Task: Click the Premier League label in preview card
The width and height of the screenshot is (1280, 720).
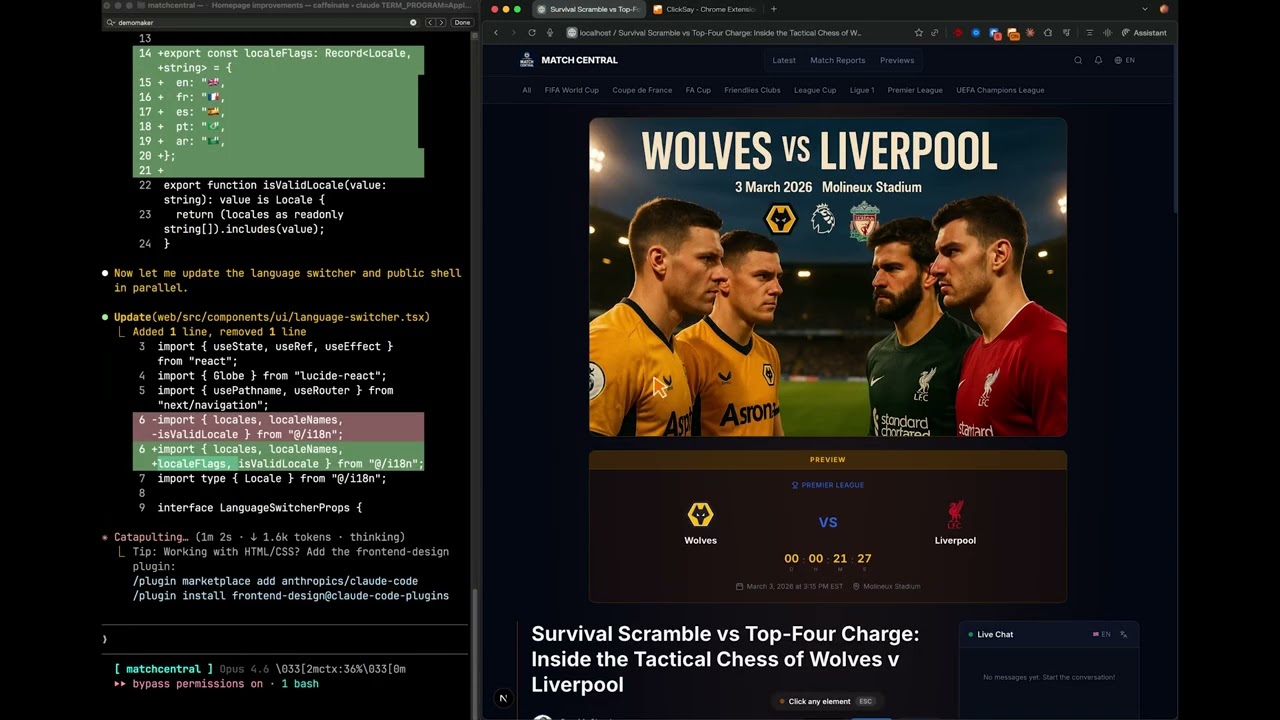Action: (828, 485)
